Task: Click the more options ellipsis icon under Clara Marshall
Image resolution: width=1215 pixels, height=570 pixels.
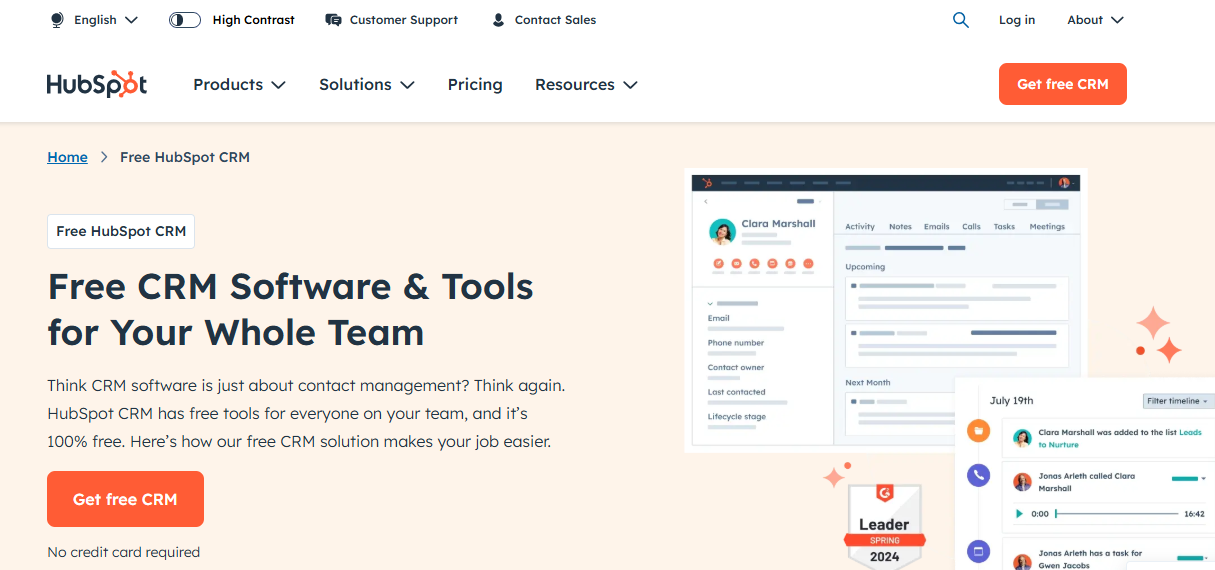Action: (808, 264)
